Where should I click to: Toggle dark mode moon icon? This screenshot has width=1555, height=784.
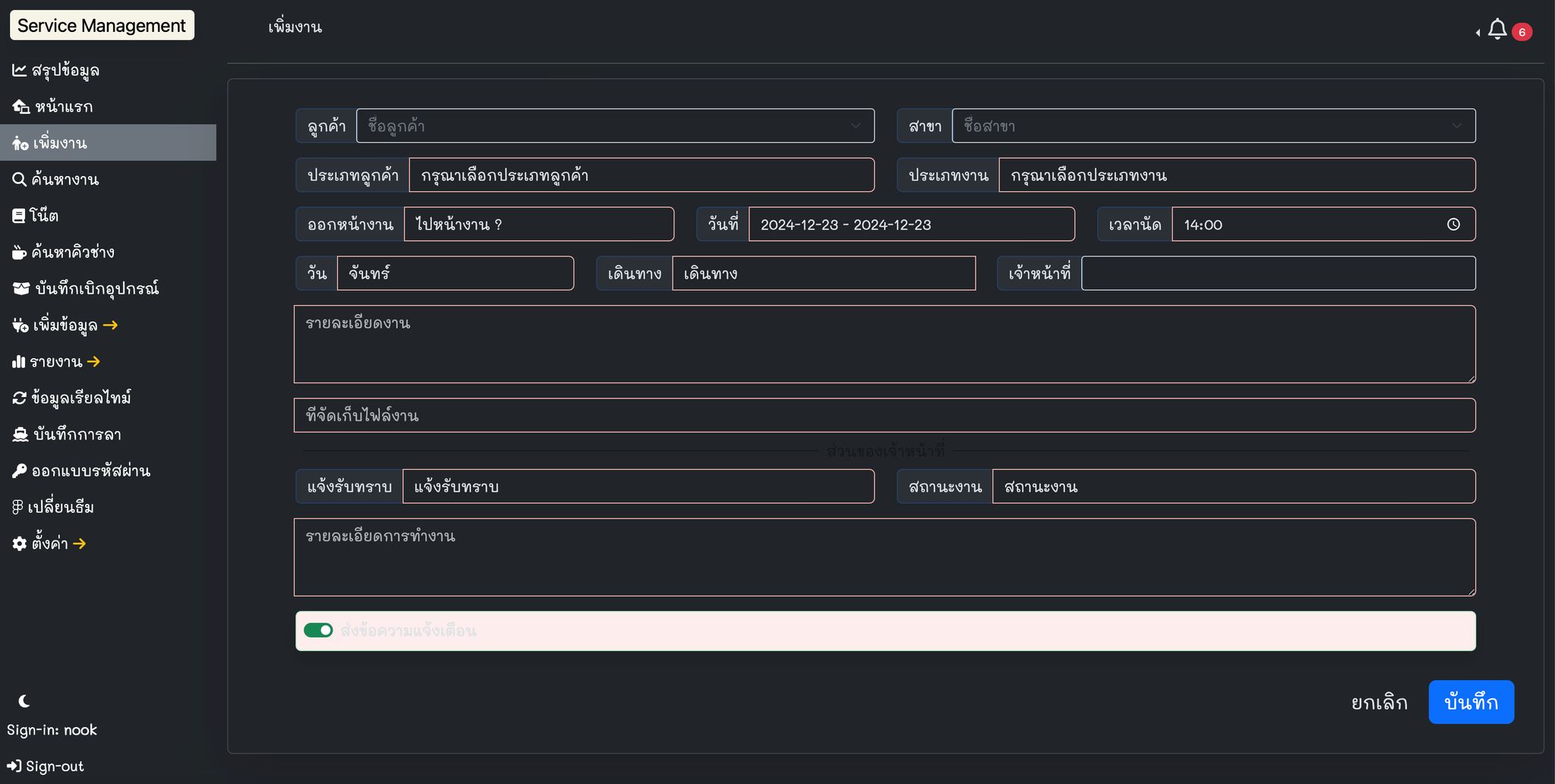[24, 701]
